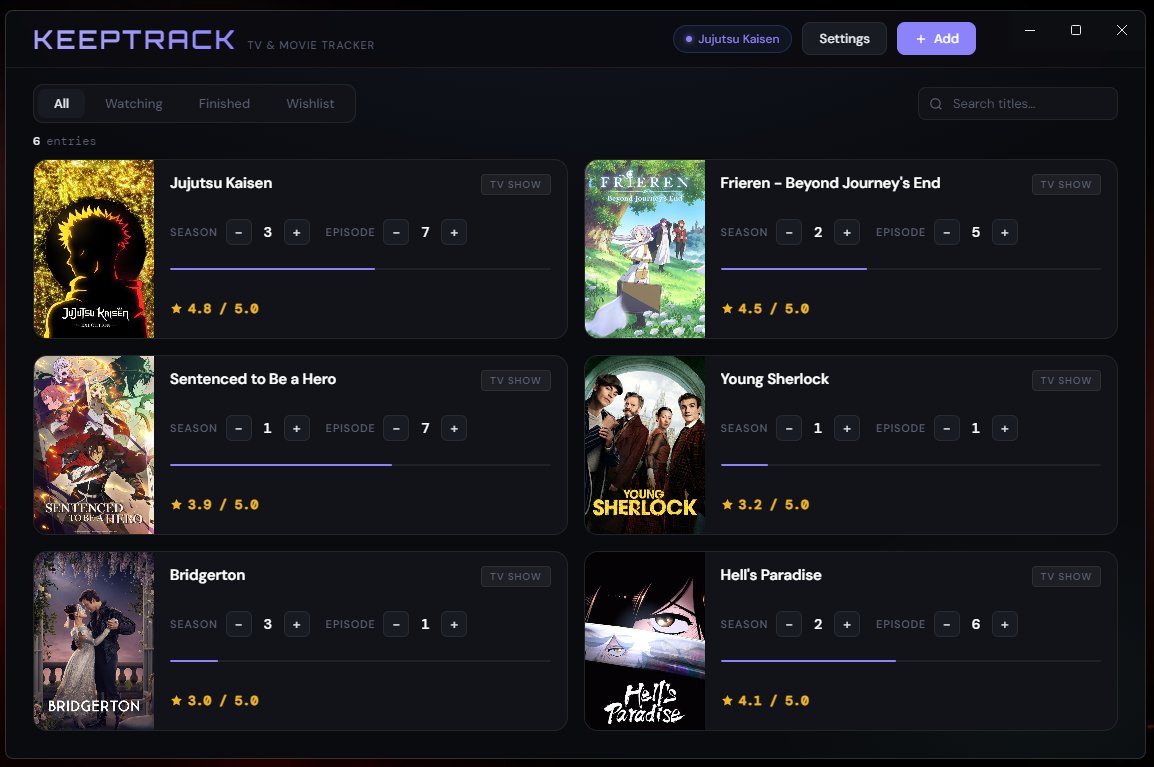This screenshot has height=767, width=1154.
Task: Click the Frieren - Beyond Journey's End title
Action: (x=830, y=183)
